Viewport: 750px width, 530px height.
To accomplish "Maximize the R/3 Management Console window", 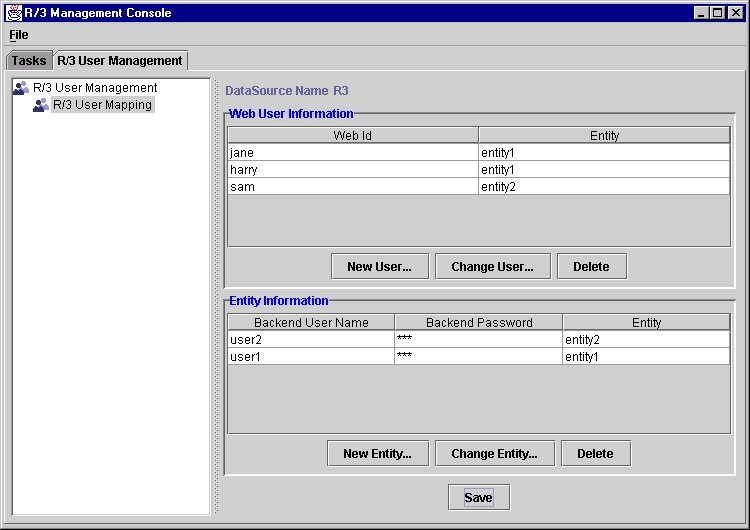I will coord(718,13).
